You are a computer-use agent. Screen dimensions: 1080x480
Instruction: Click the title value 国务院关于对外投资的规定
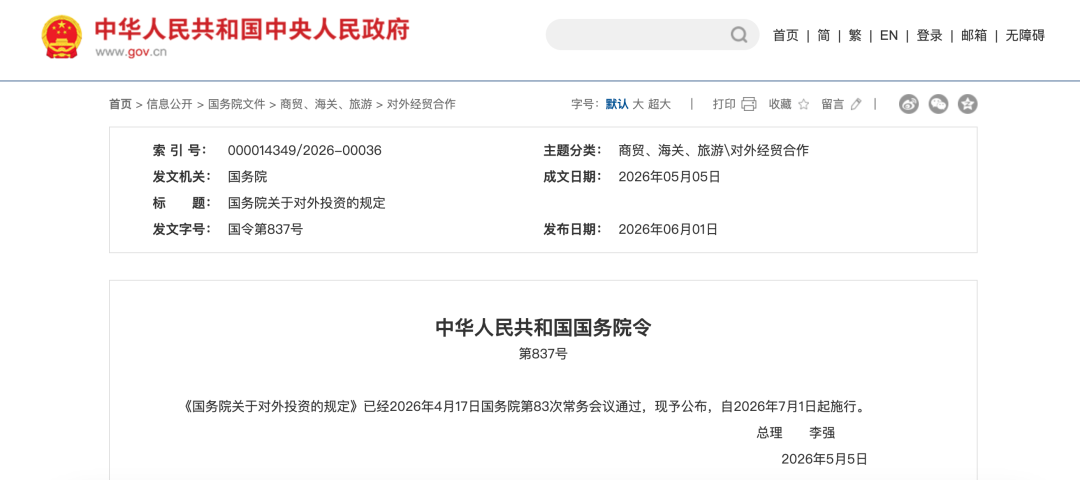(x=307, y=203)
